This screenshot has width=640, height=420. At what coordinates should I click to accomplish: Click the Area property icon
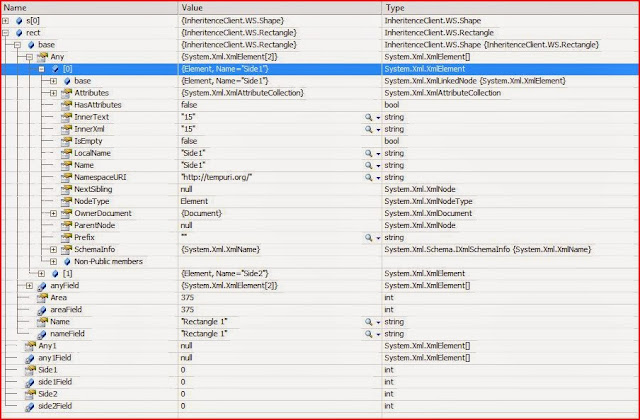click(x=42, y=298)
